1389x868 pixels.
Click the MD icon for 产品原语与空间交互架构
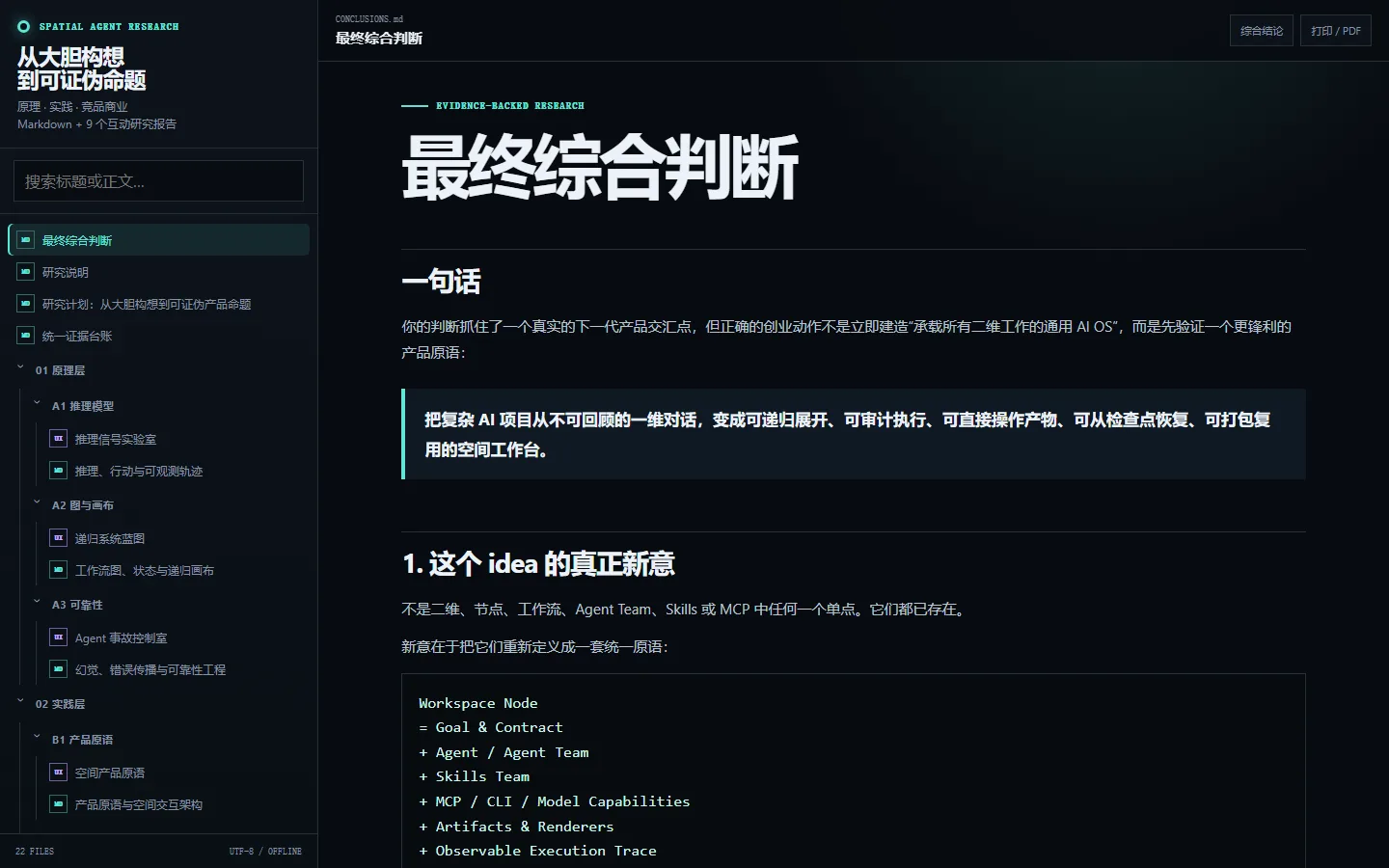[59, 804]
